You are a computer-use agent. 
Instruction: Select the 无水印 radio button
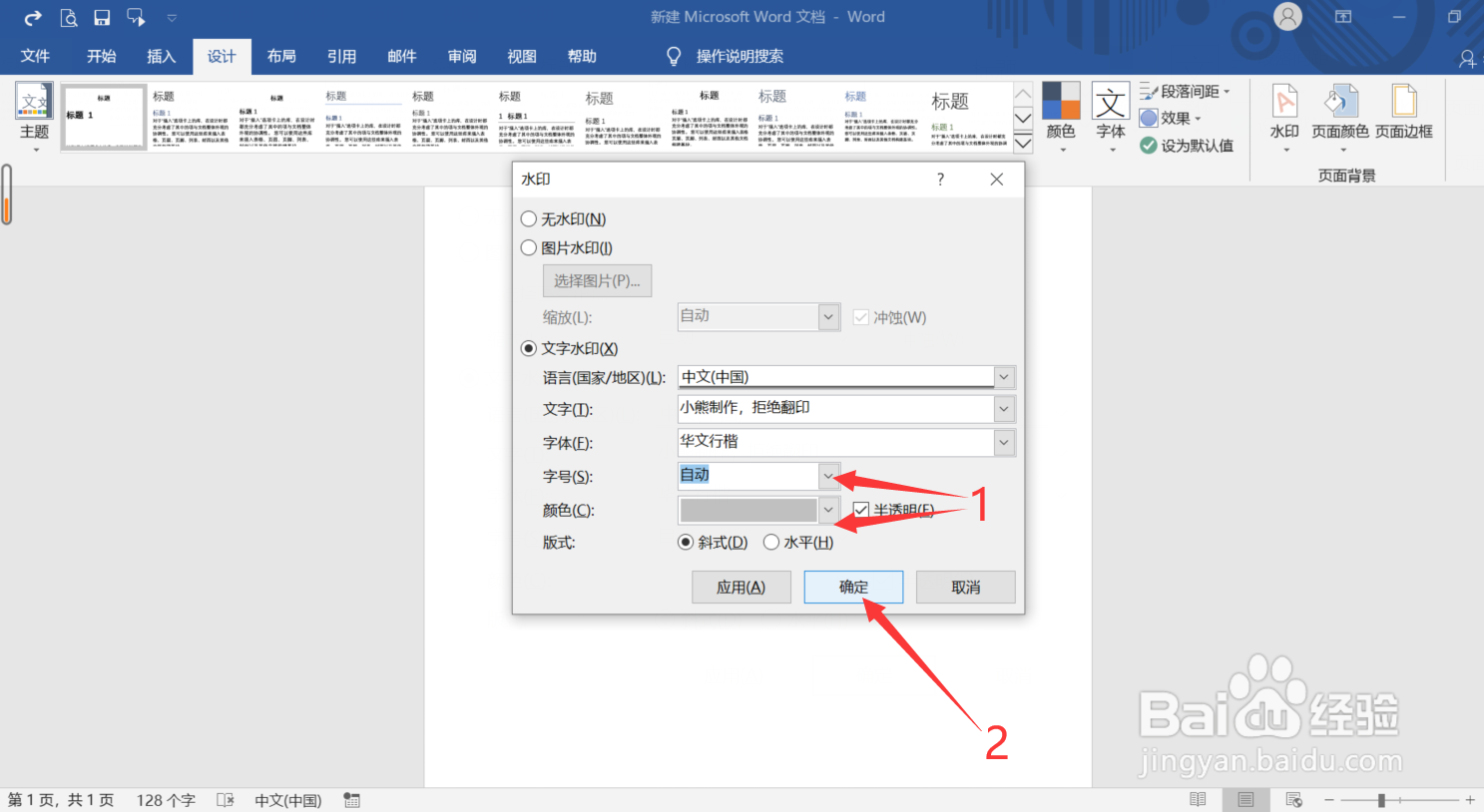click(x=529, y=219)
